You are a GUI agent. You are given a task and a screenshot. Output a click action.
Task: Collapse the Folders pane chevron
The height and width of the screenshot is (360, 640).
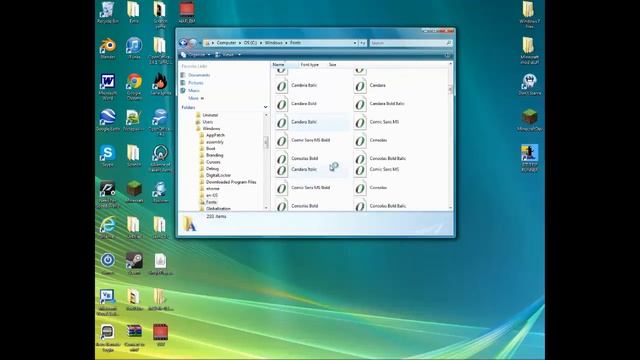point(265,107)
